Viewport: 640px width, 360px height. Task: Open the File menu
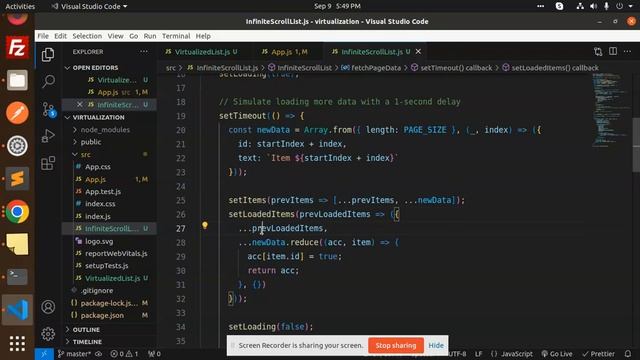[43, 36]
